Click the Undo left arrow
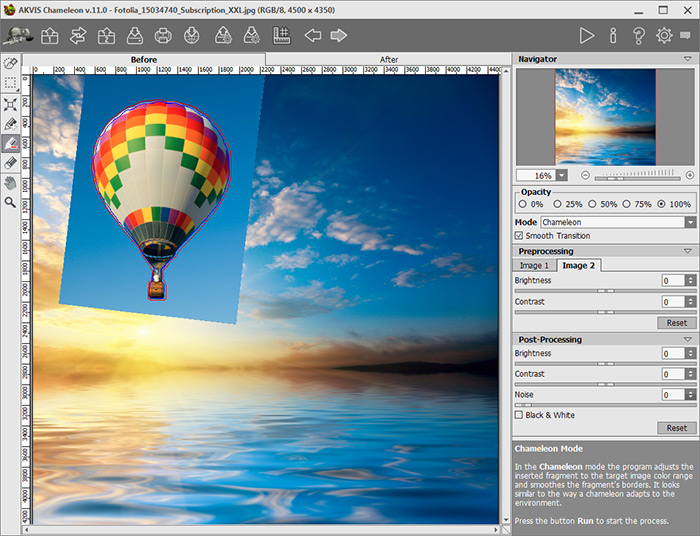 (312, 35)
